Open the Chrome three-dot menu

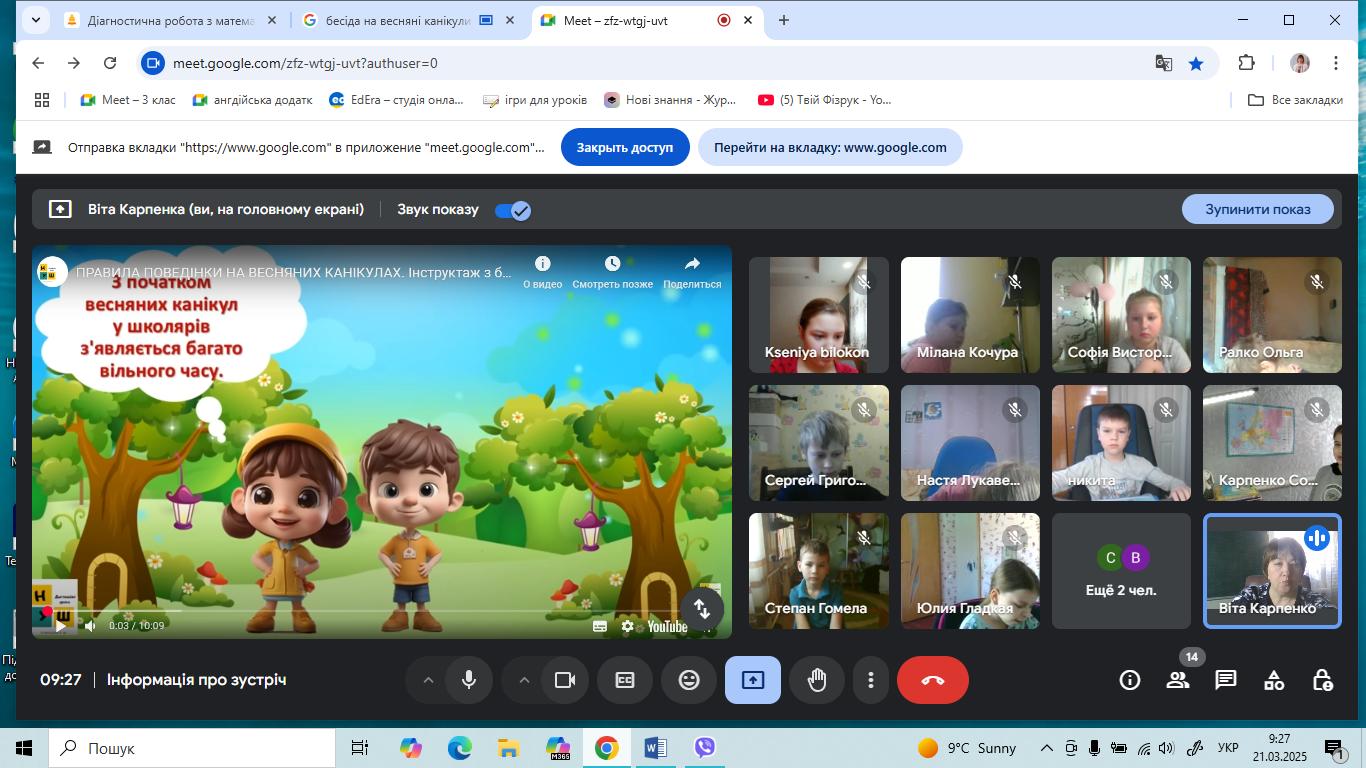tap(1336, 63)
